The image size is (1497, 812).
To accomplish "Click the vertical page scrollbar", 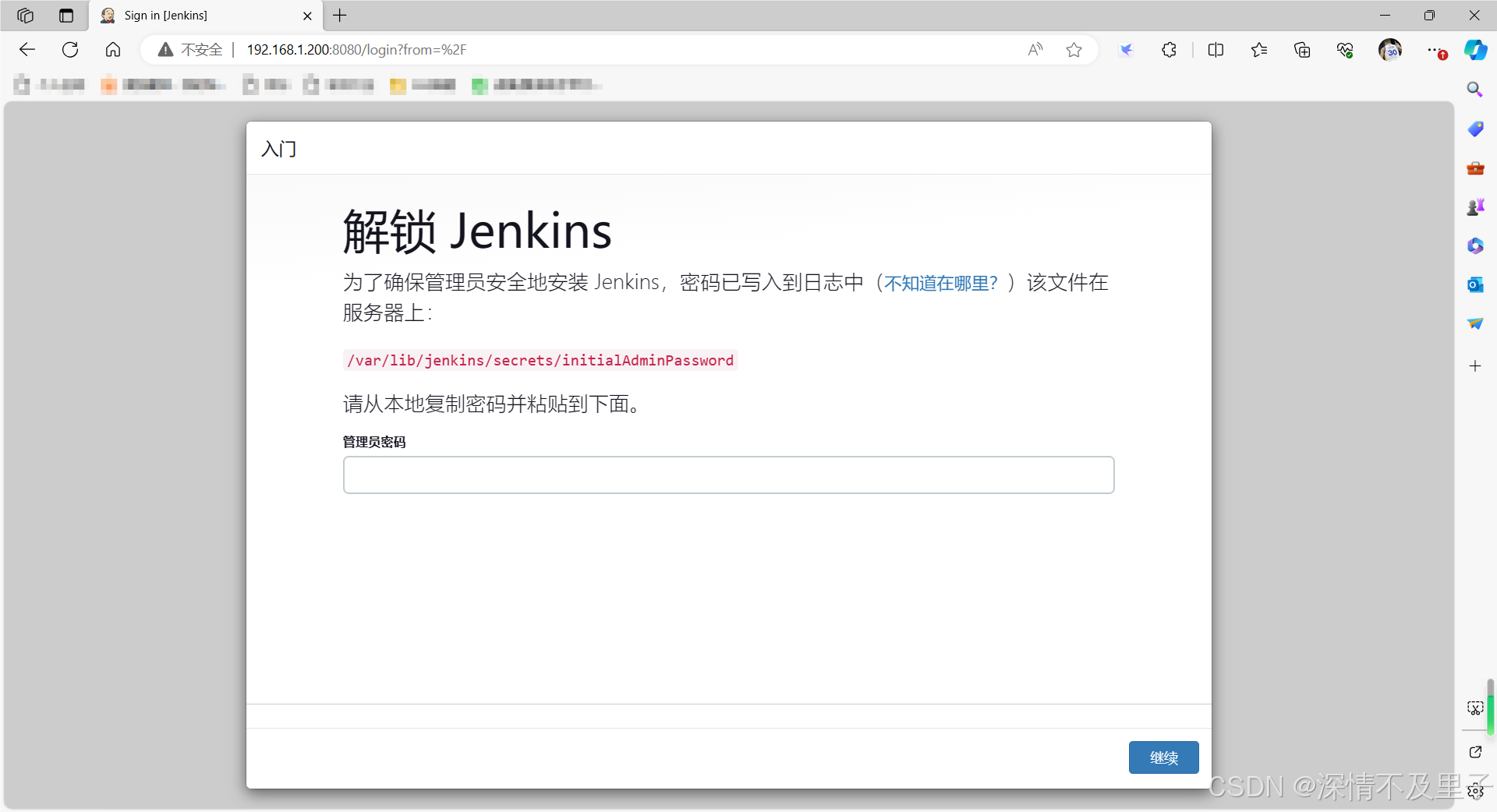I will coord(1490,707).
